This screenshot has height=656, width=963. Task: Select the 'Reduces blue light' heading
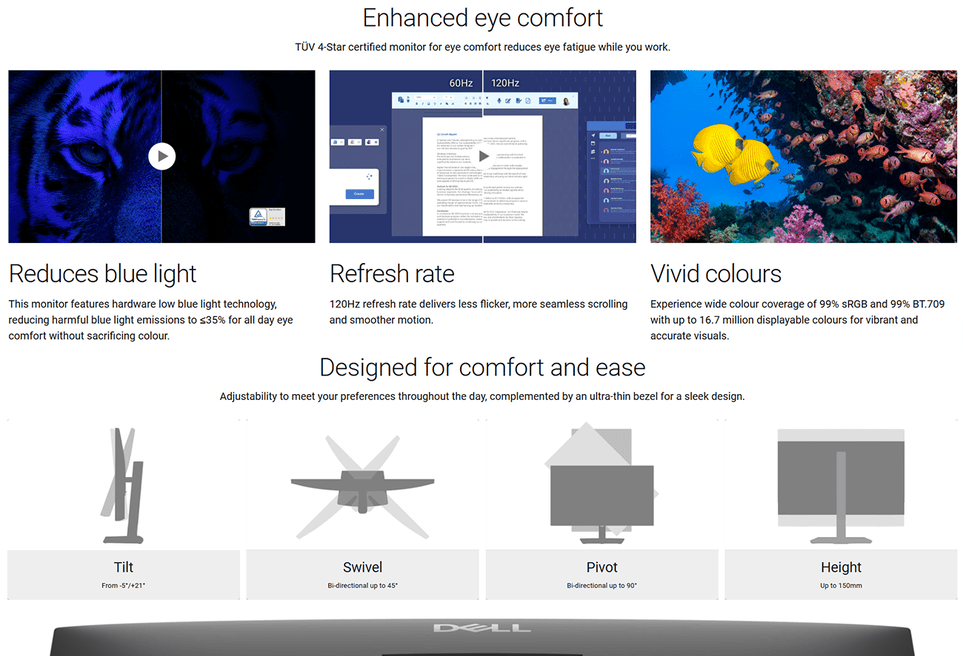pos(103,274)
